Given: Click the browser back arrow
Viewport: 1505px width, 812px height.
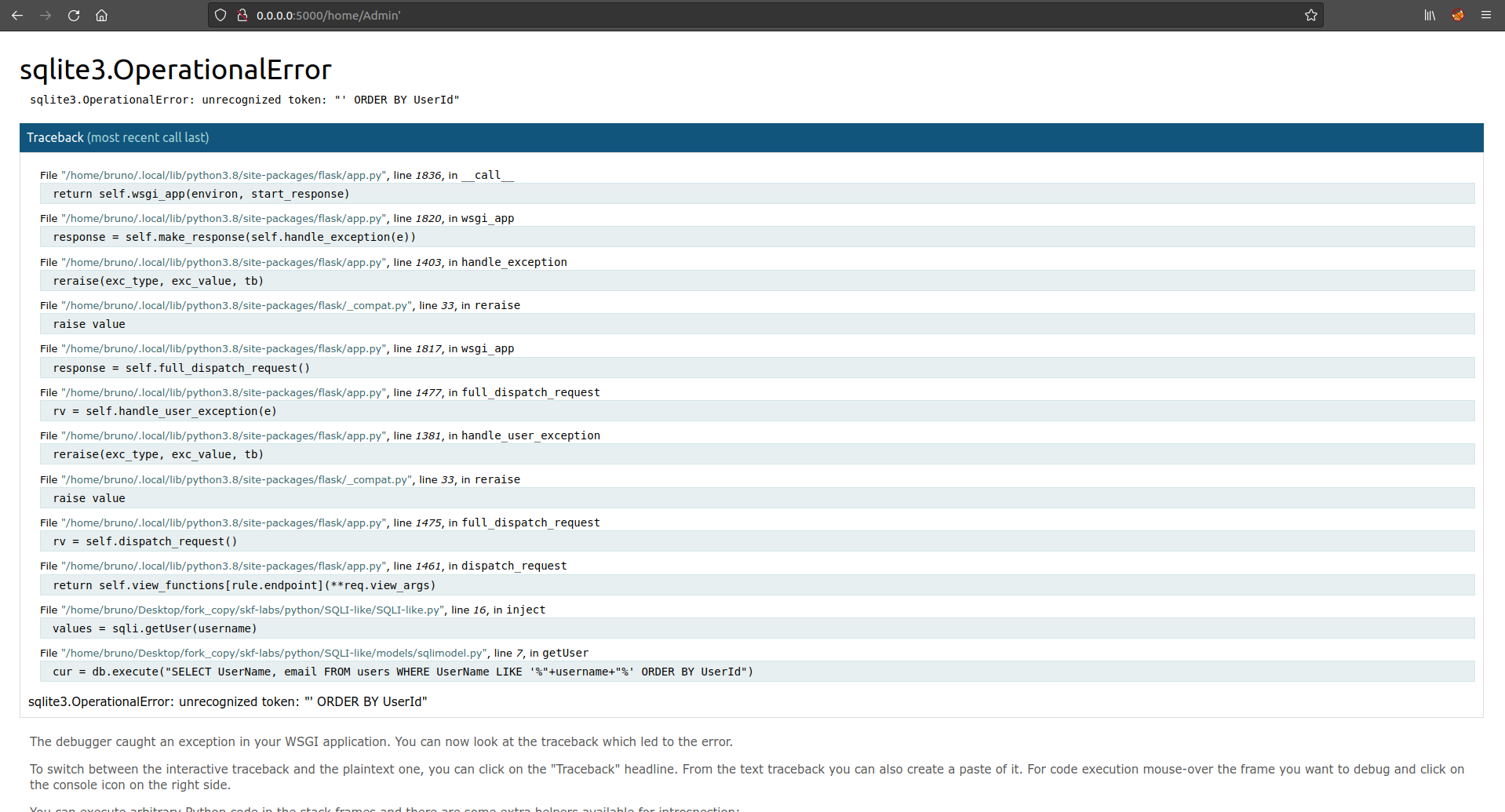Looking at the screenshot, I should coord(17,15).
